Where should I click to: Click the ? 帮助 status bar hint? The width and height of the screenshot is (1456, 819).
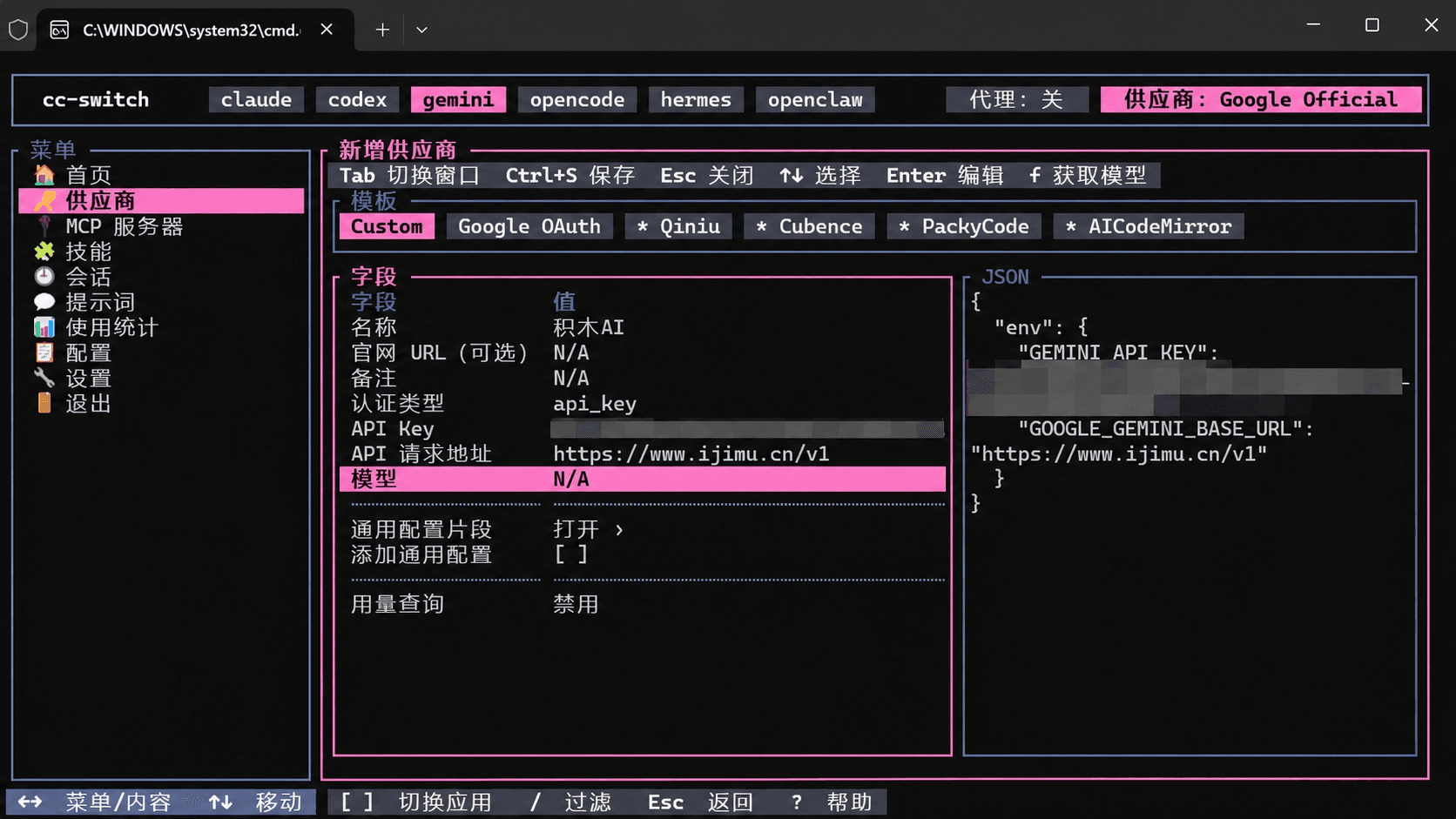pos(832,802)
